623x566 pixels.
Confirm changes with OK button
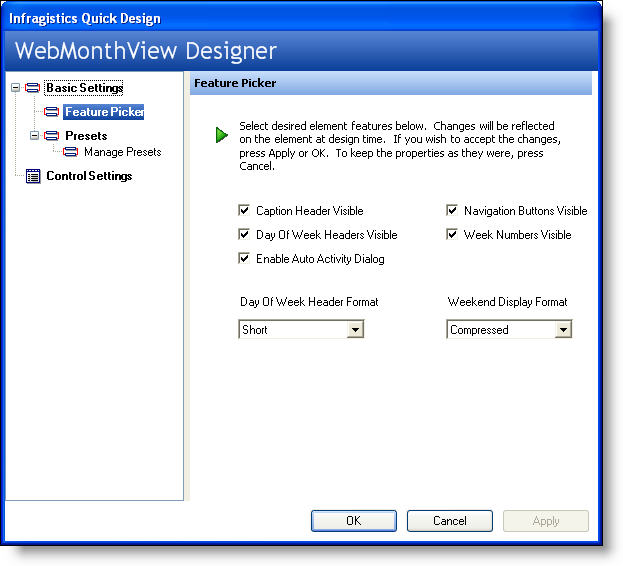click(354, 521)
